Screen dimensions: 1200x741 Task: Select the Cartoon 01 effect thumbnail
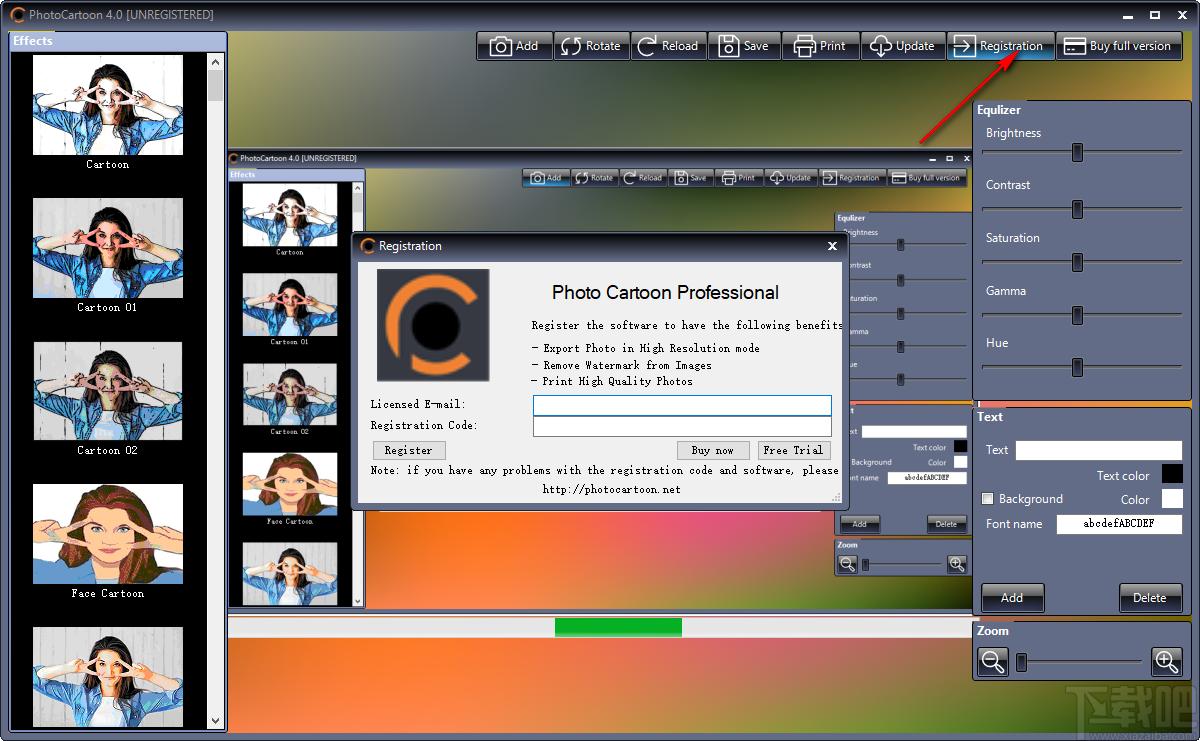[108, 248]
